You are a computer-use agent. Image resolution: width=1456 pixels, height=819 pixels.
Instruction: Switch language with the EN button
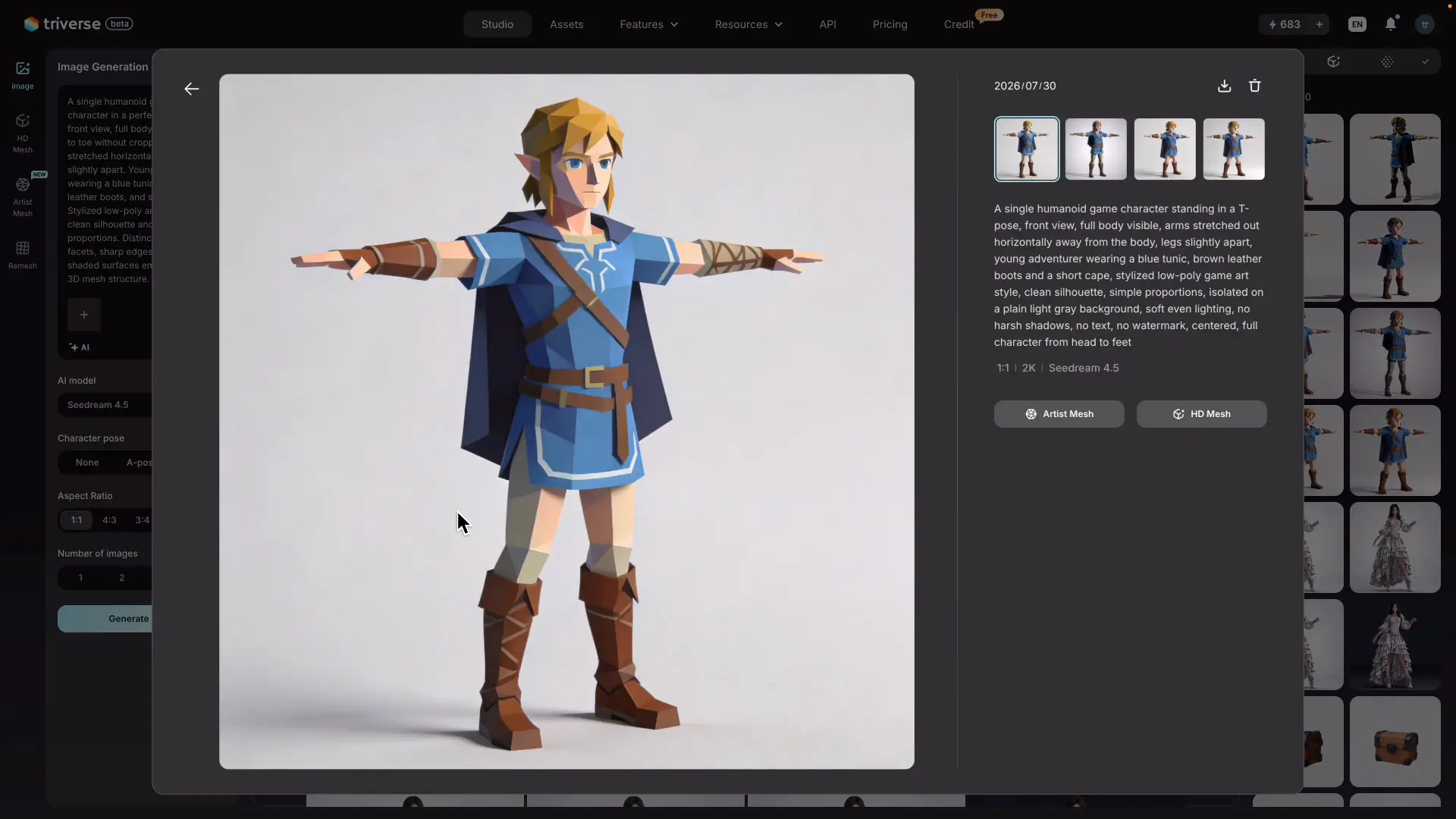(1357, 24)
